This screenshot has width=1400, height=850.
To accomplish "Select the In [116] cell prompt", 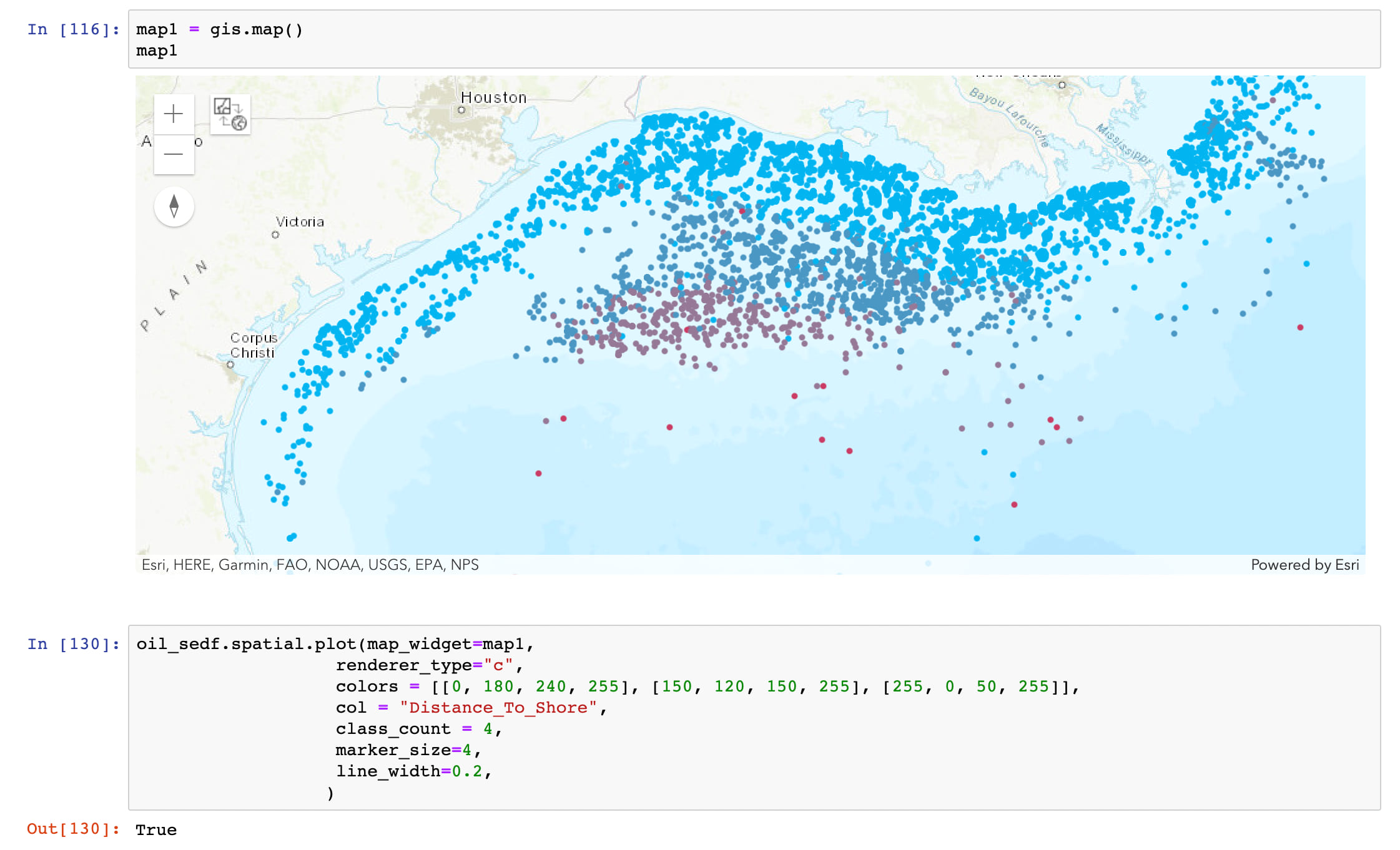I will coord(73,29).
